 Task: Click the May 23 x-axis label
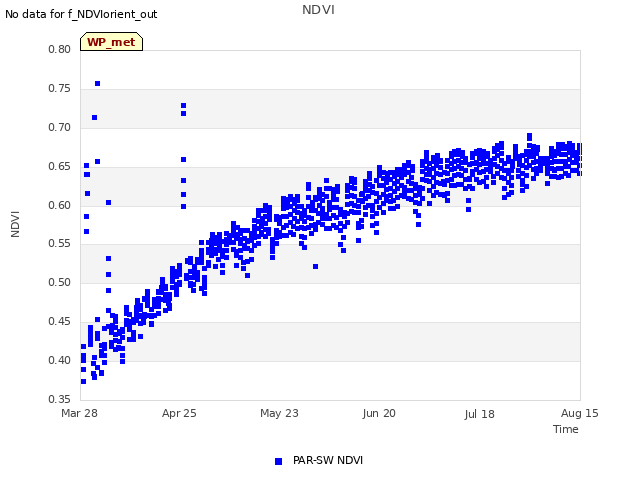coord(279,413)
